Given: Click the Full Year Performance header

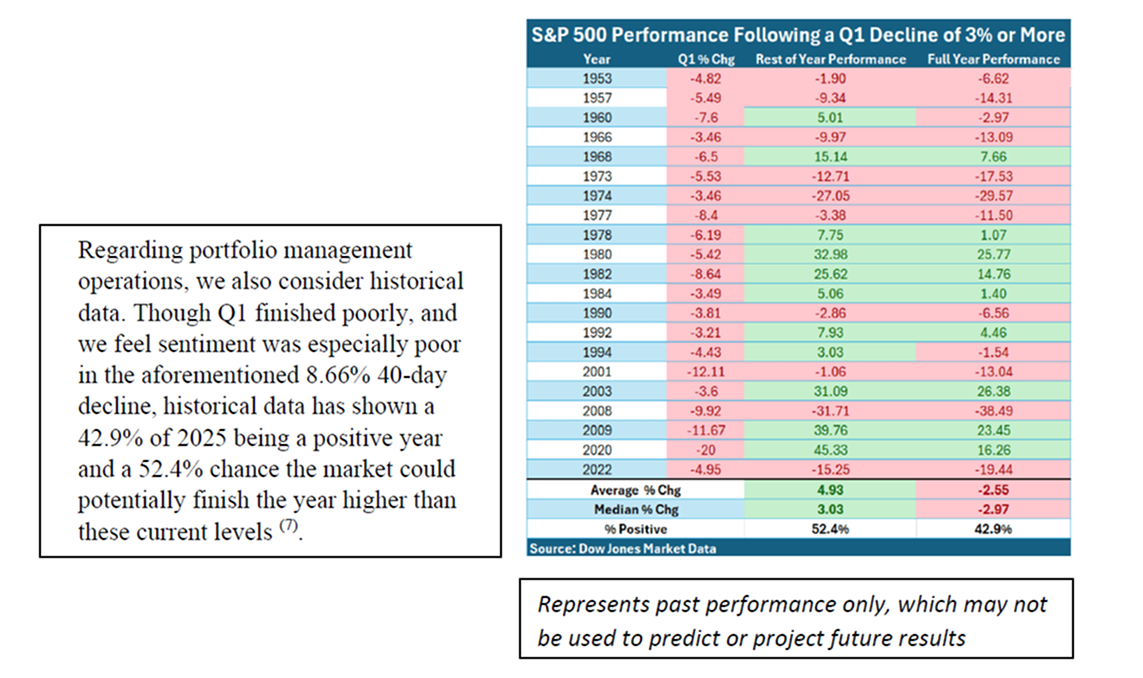Looking at the screenshot, I should (x=994, y=59).
